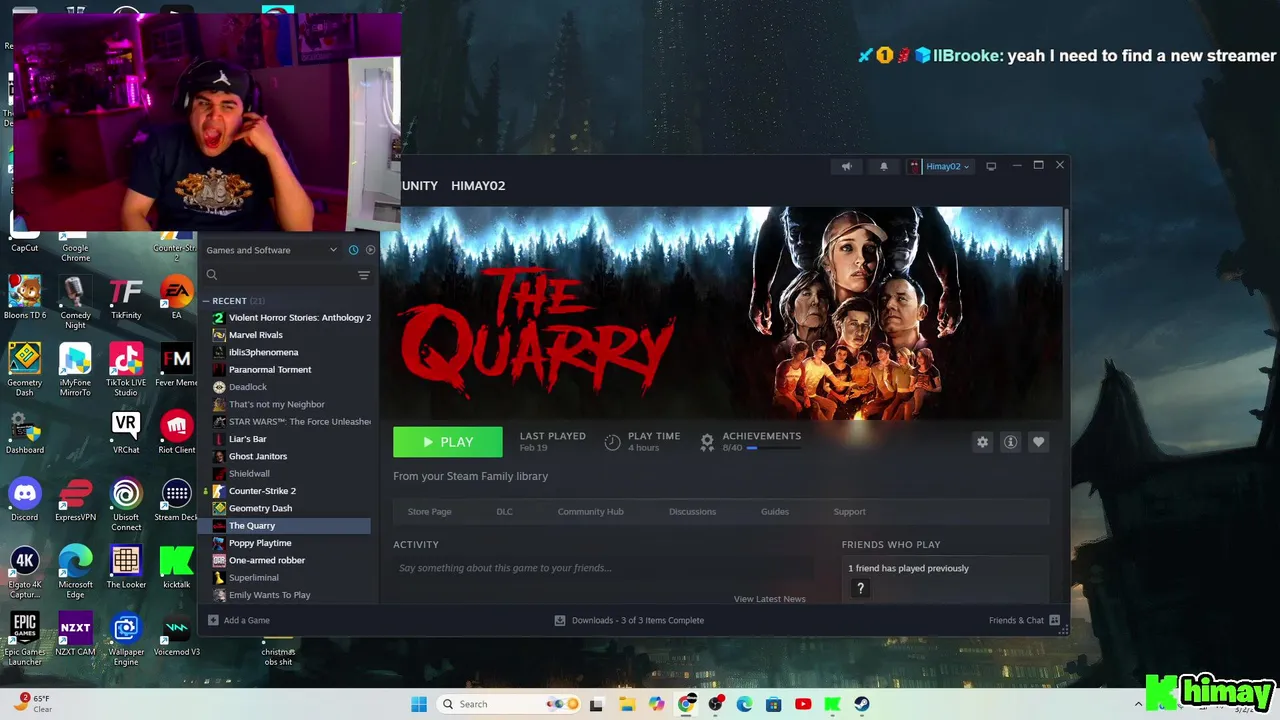Select Marvel Rivals in the library list

click(291, 335)
